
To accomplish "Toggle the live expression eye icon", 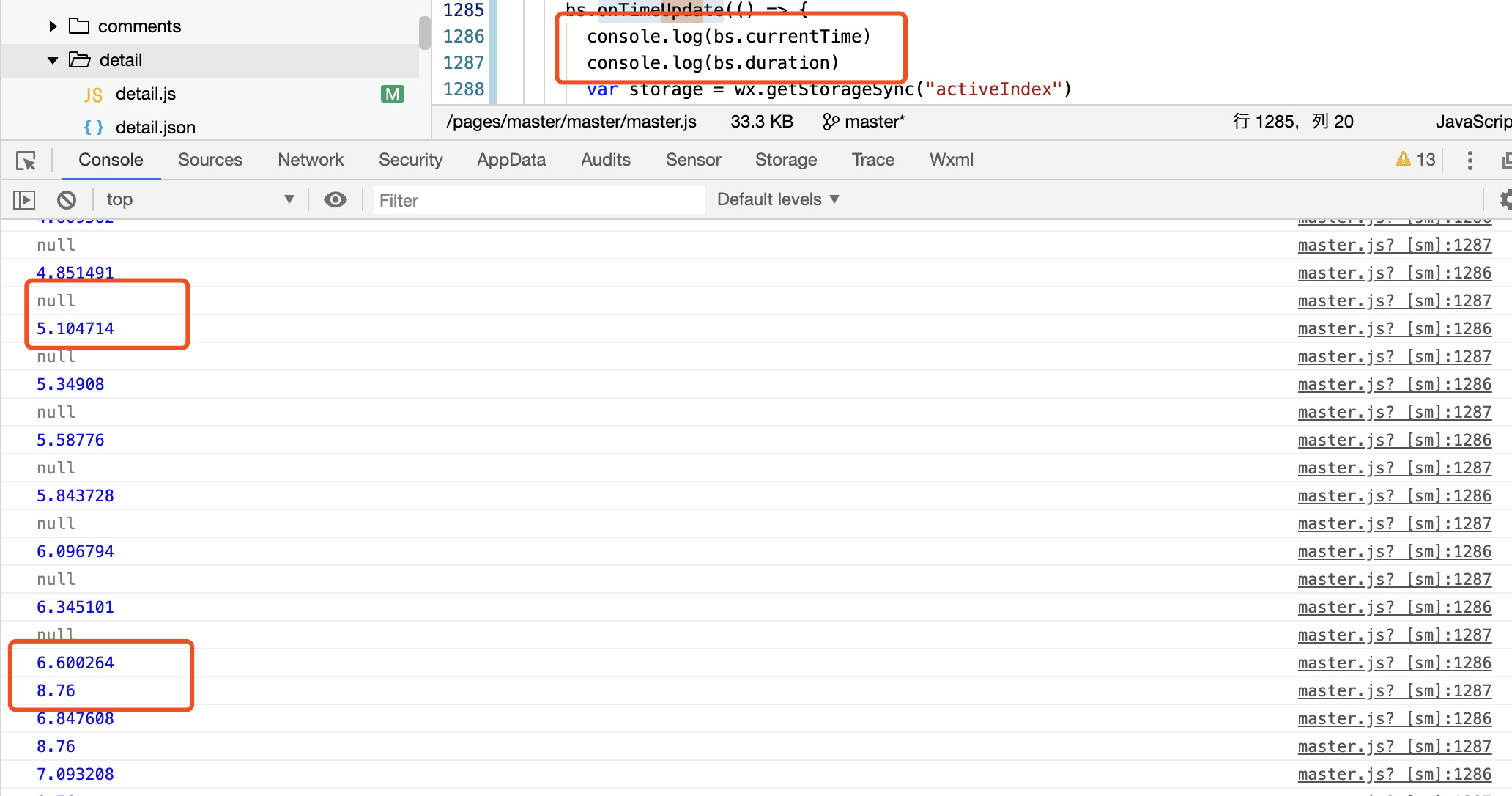I will click(x=336, y=199).
